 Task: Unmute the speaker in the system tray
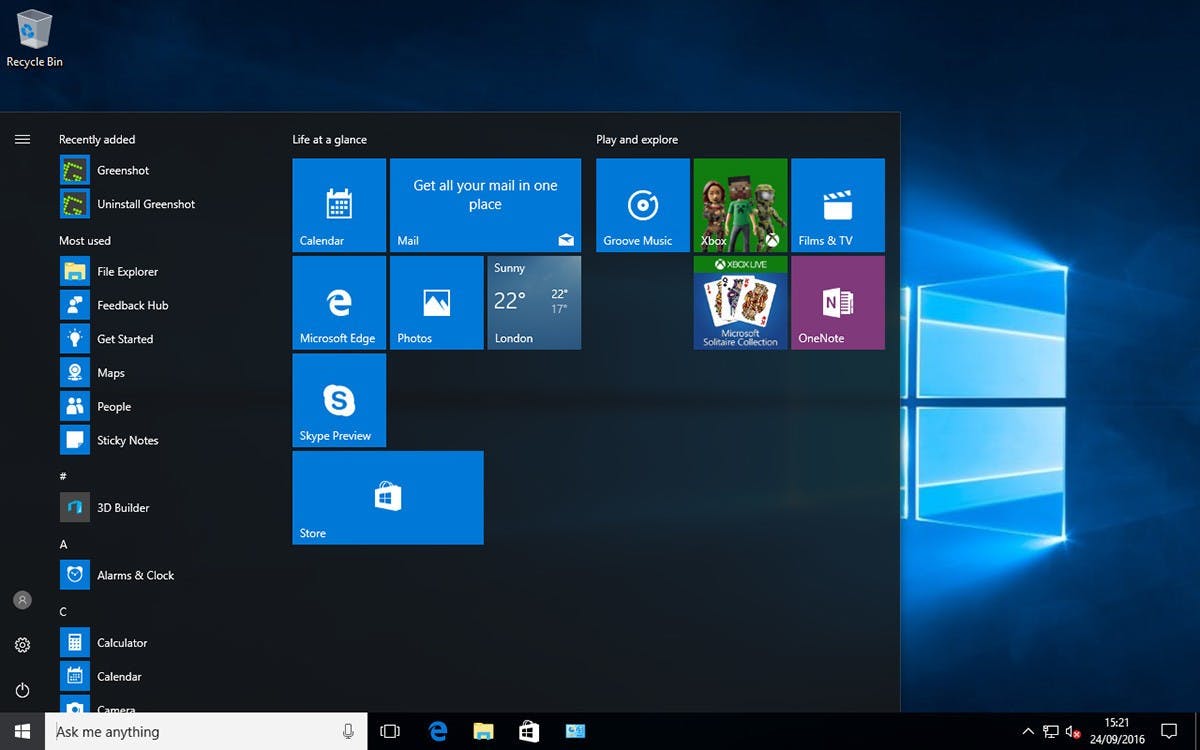[1073, 731]
